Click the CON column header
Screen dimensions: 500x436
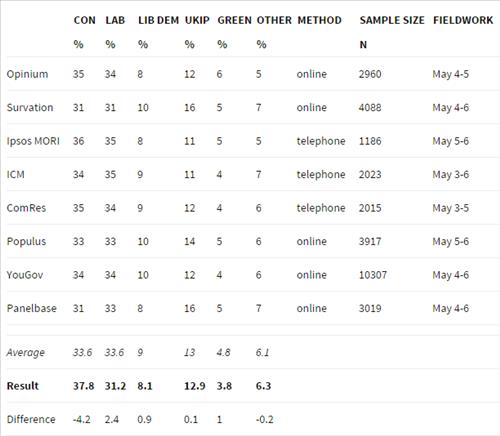[x=85, y=20]
